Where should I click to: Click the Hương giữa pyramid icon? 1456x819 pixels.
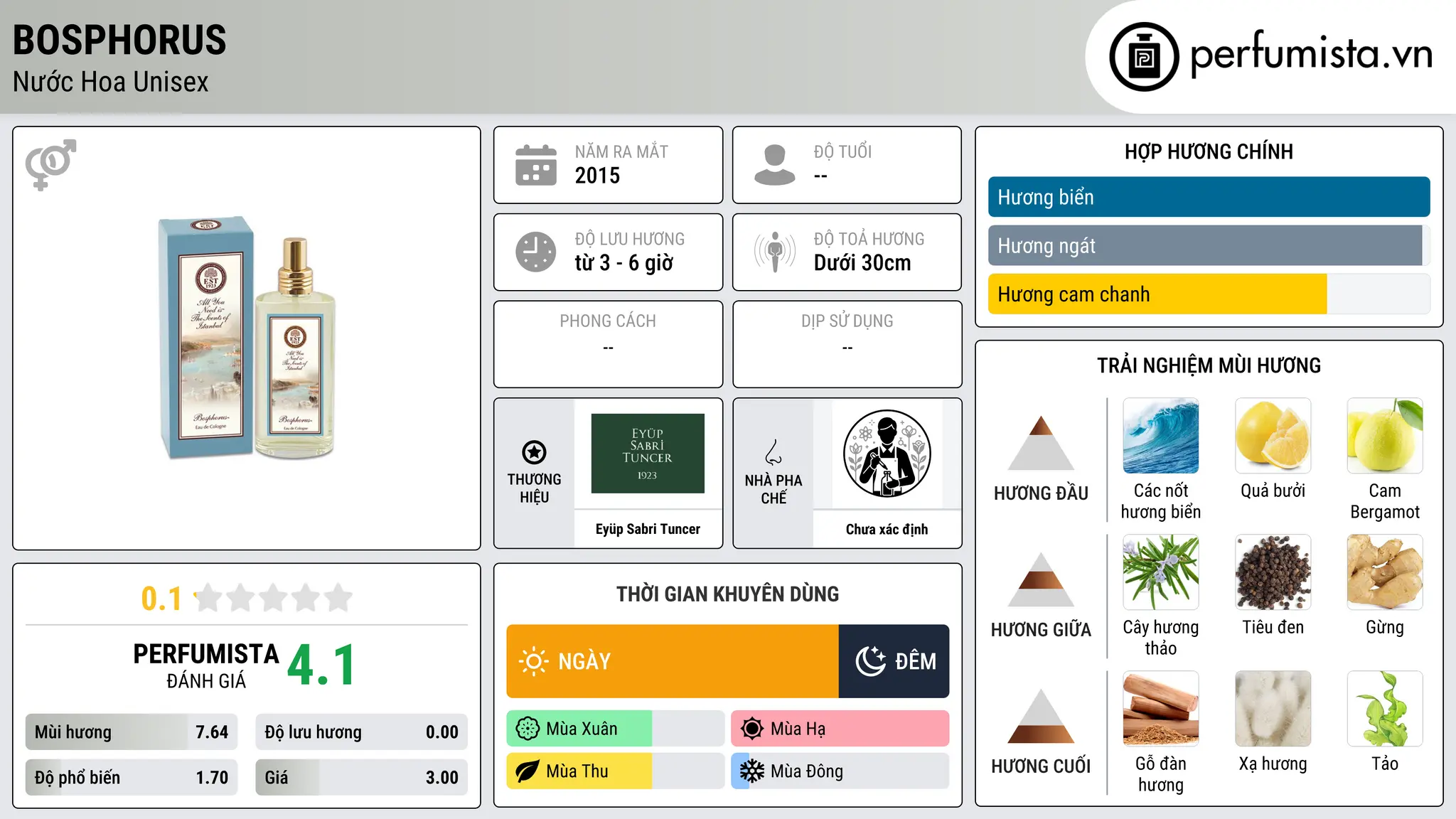click(1041, 579)
